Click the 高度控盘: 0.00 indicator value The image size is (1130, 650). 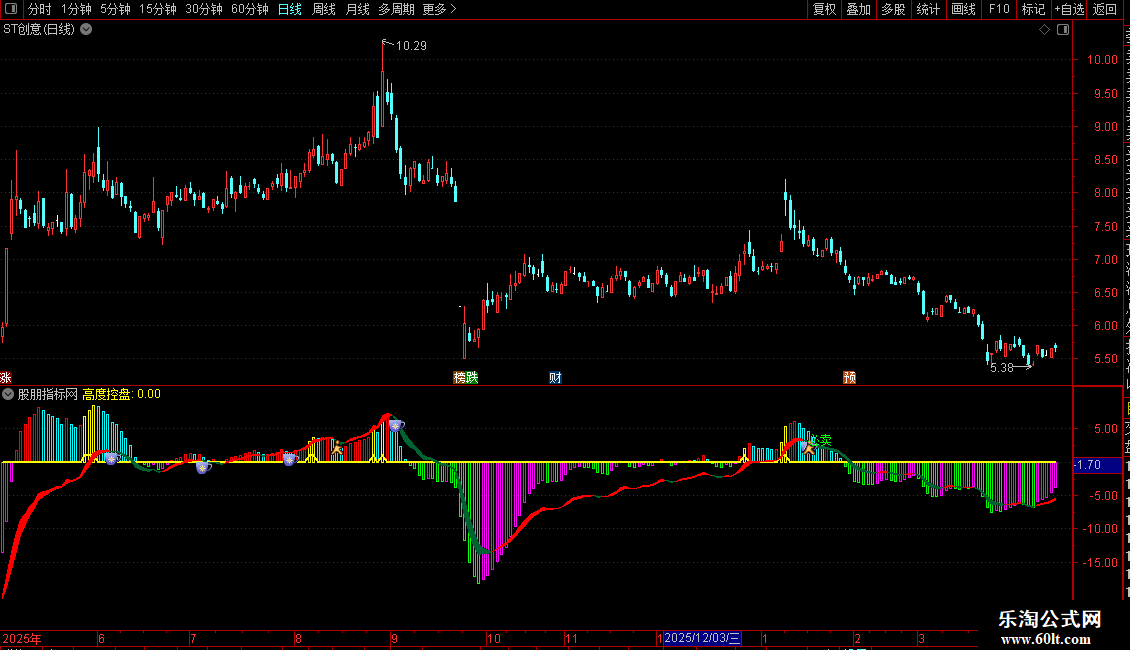[121, 394]
